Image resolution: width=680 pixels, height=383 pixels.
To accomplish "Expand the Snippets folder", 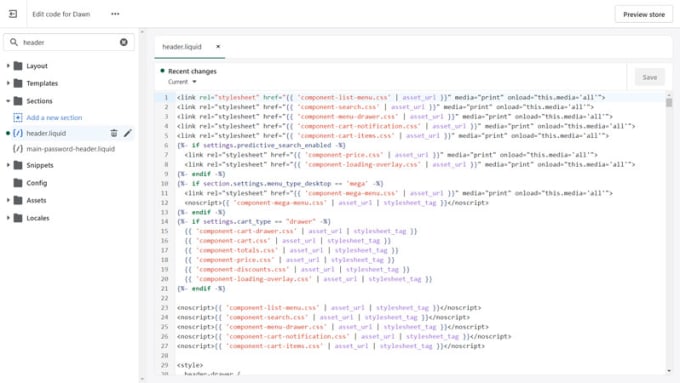I will (x=8, y=165).
